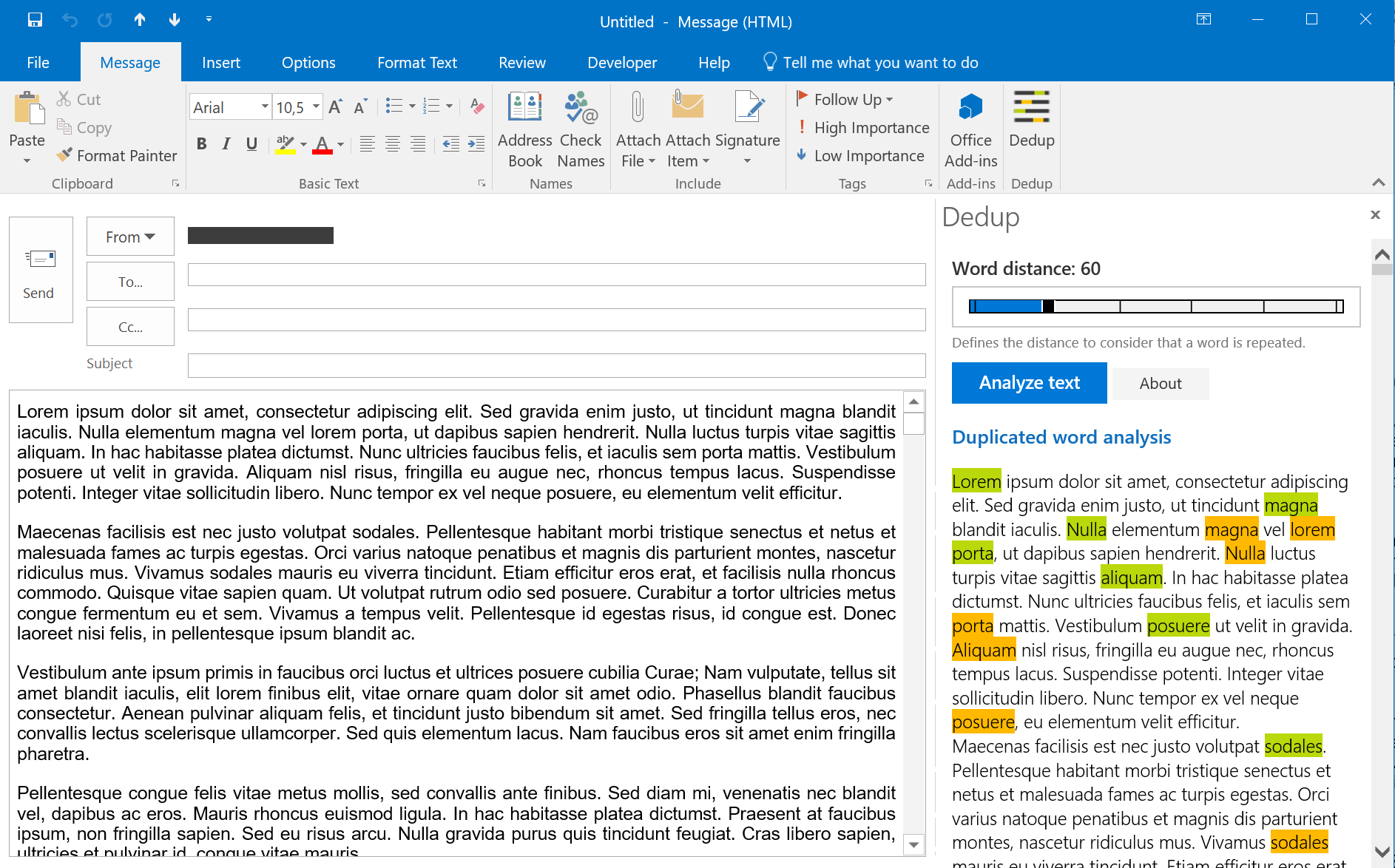Switch to the Insert tab
The height and width of the screenshot is (868, 1395).
click(221, 63)
